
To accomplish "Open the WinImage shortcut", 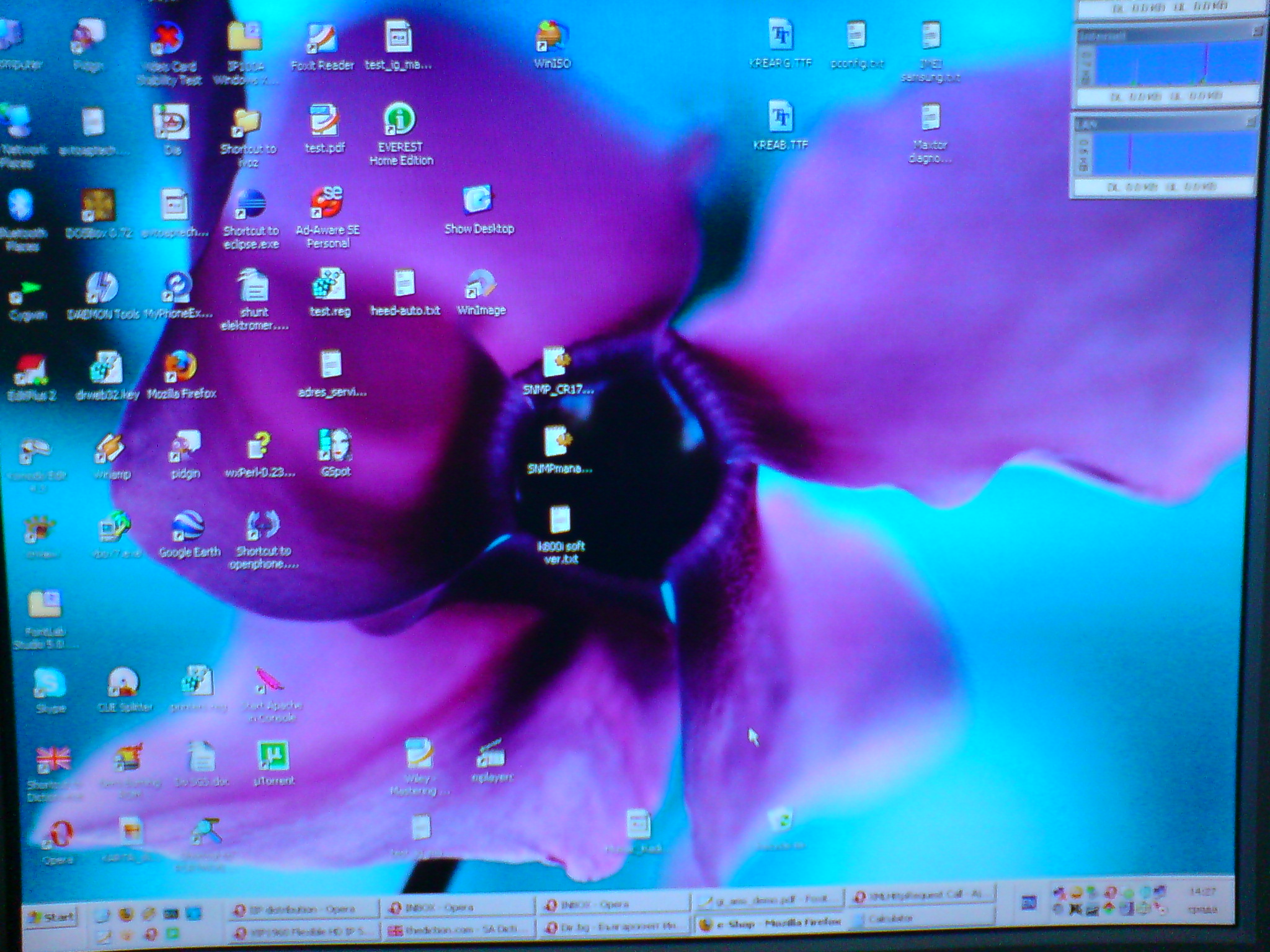I will (x=481, y=285).
